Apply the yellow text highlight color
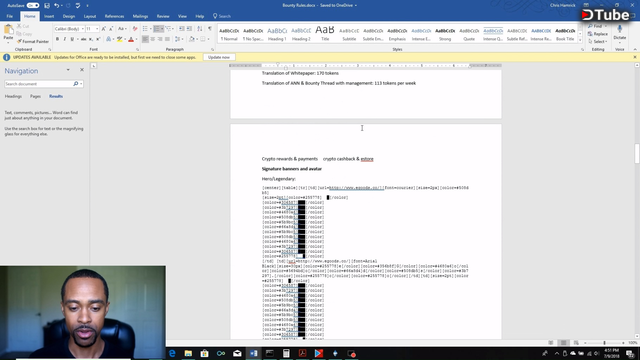 tap(119, 39)
